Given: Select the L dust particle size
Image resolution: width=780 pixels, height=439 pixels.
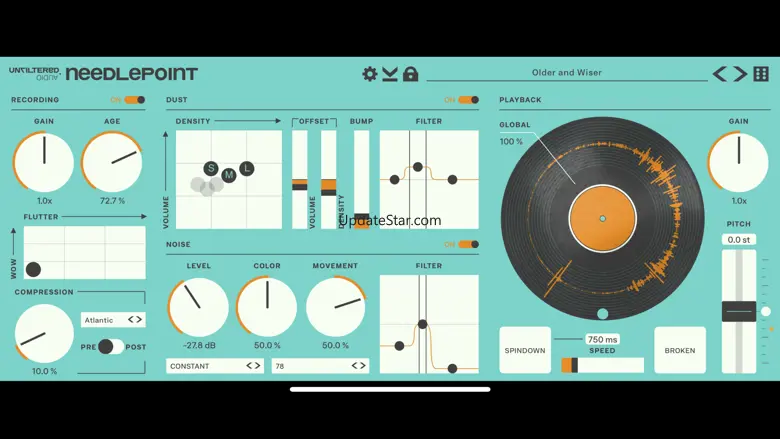Looking at the screenshot, I should coord(247,168).
